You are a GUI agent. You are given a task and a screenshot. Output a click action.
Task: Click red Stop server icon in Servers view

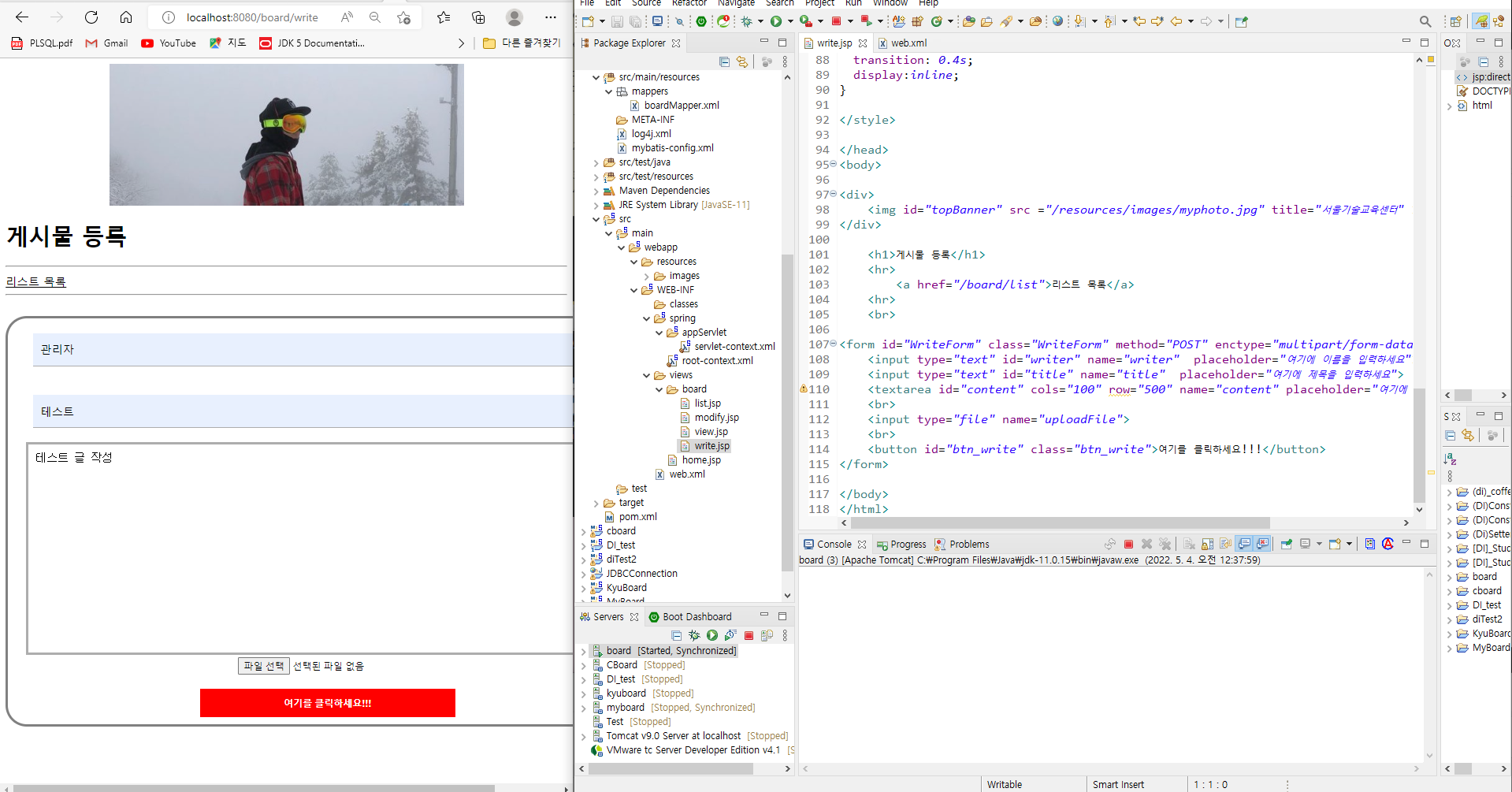[749, 635]
